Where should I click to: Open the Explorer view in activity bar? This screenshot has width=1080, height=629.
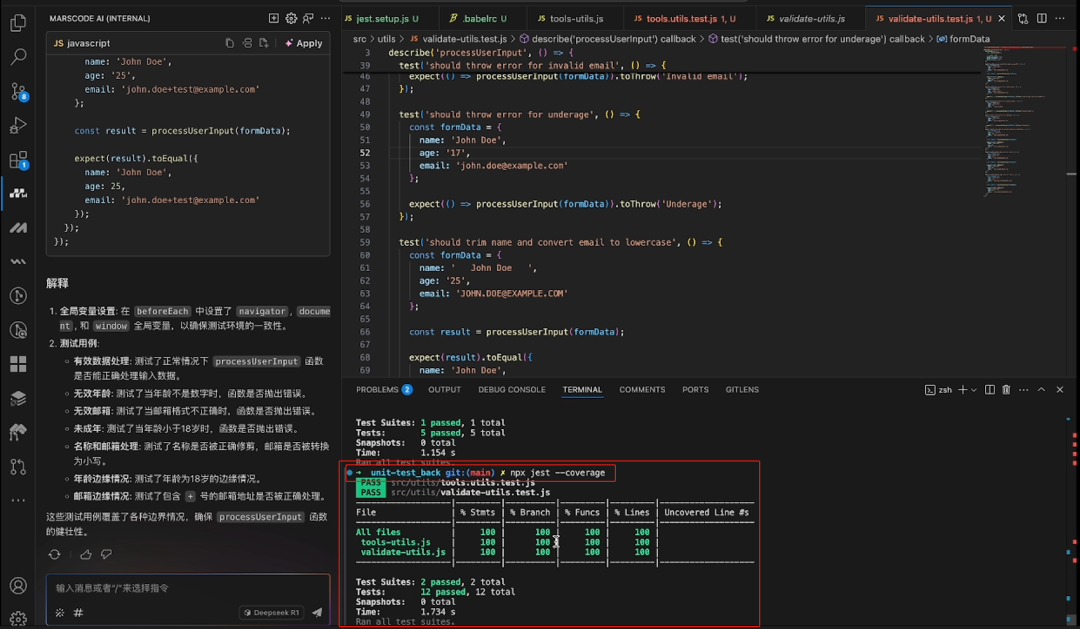point(18,22)
